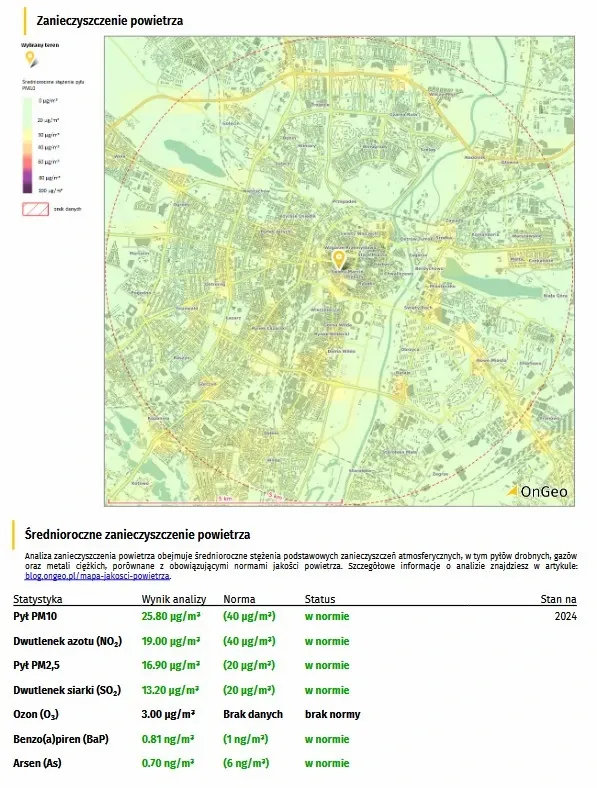This screenshot has width=597, height=788.
Task: Click the '0 µg/m³' legend label
Action: 48,101
